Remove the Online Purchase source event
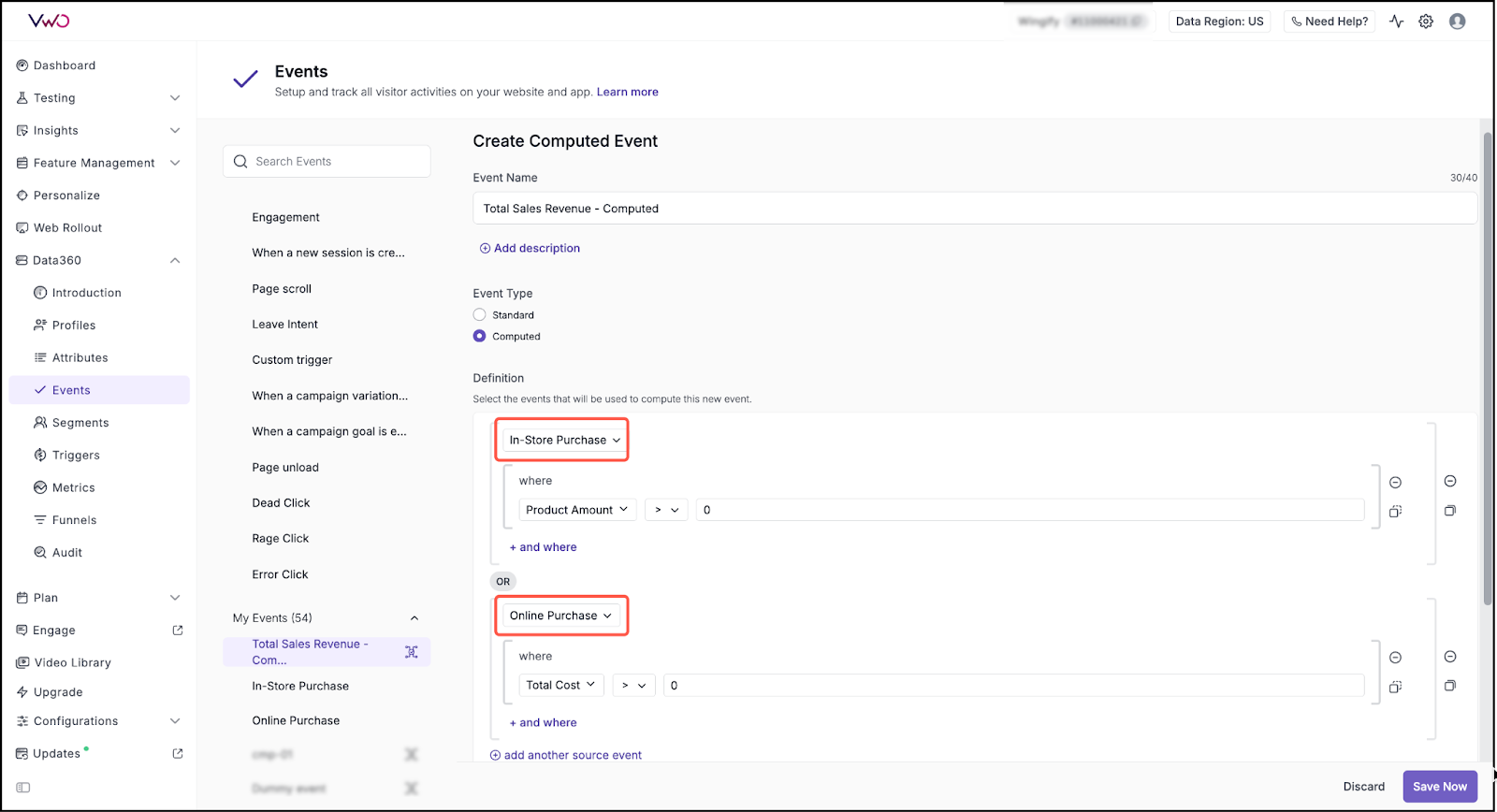Viewport: 1497px width, 812px height. 1450,657
